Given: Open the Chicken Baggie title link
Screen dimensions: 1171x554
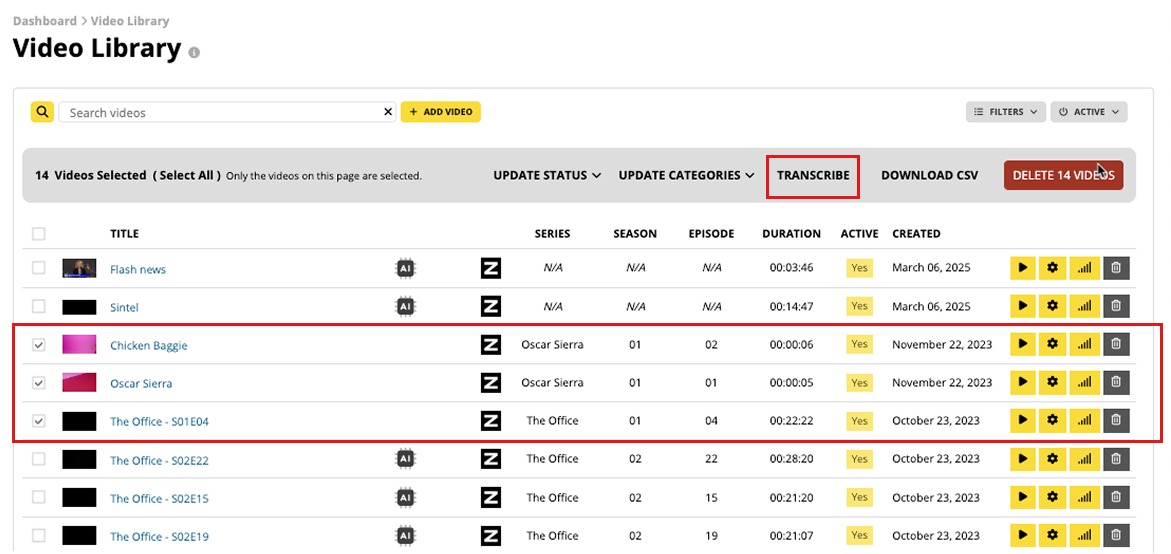Looking at the screenshot, I should (x=149, y=346).
